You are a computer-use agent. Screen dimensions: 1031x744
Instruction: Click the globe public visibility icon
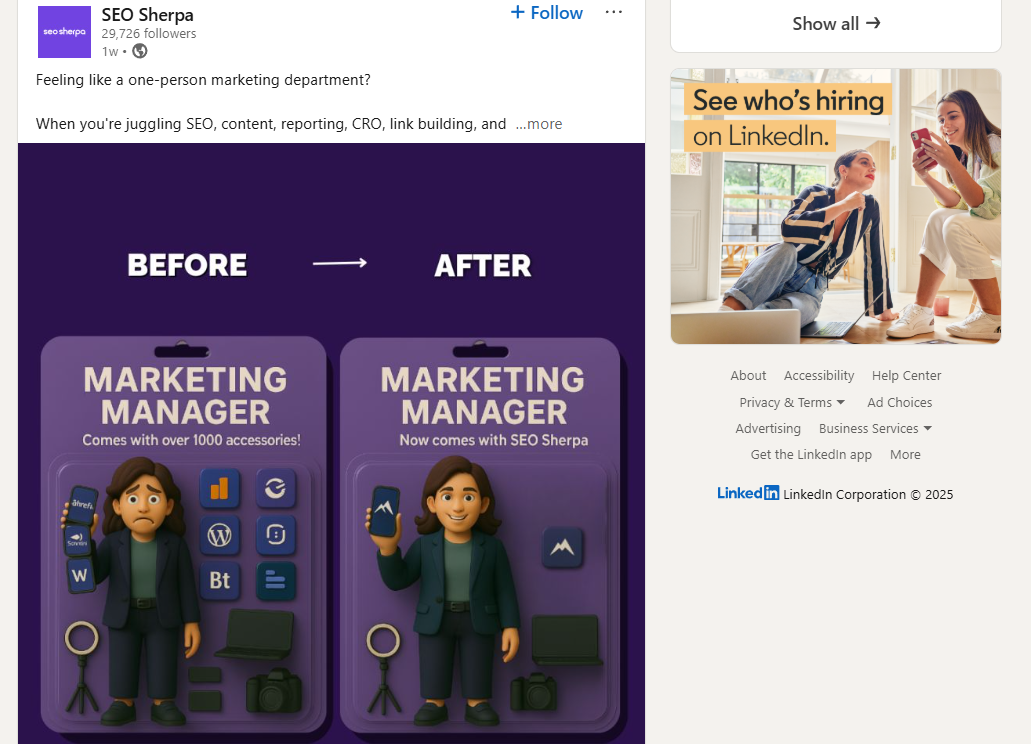pyautogui.click(x=139, y=51)
